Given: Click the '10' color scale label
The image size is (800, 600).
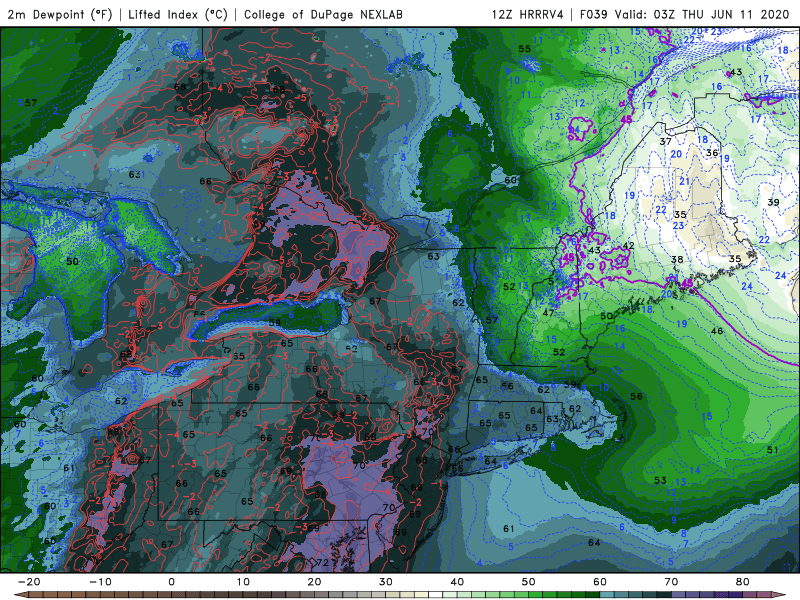Looking at the screenshot, I should 243,582.
